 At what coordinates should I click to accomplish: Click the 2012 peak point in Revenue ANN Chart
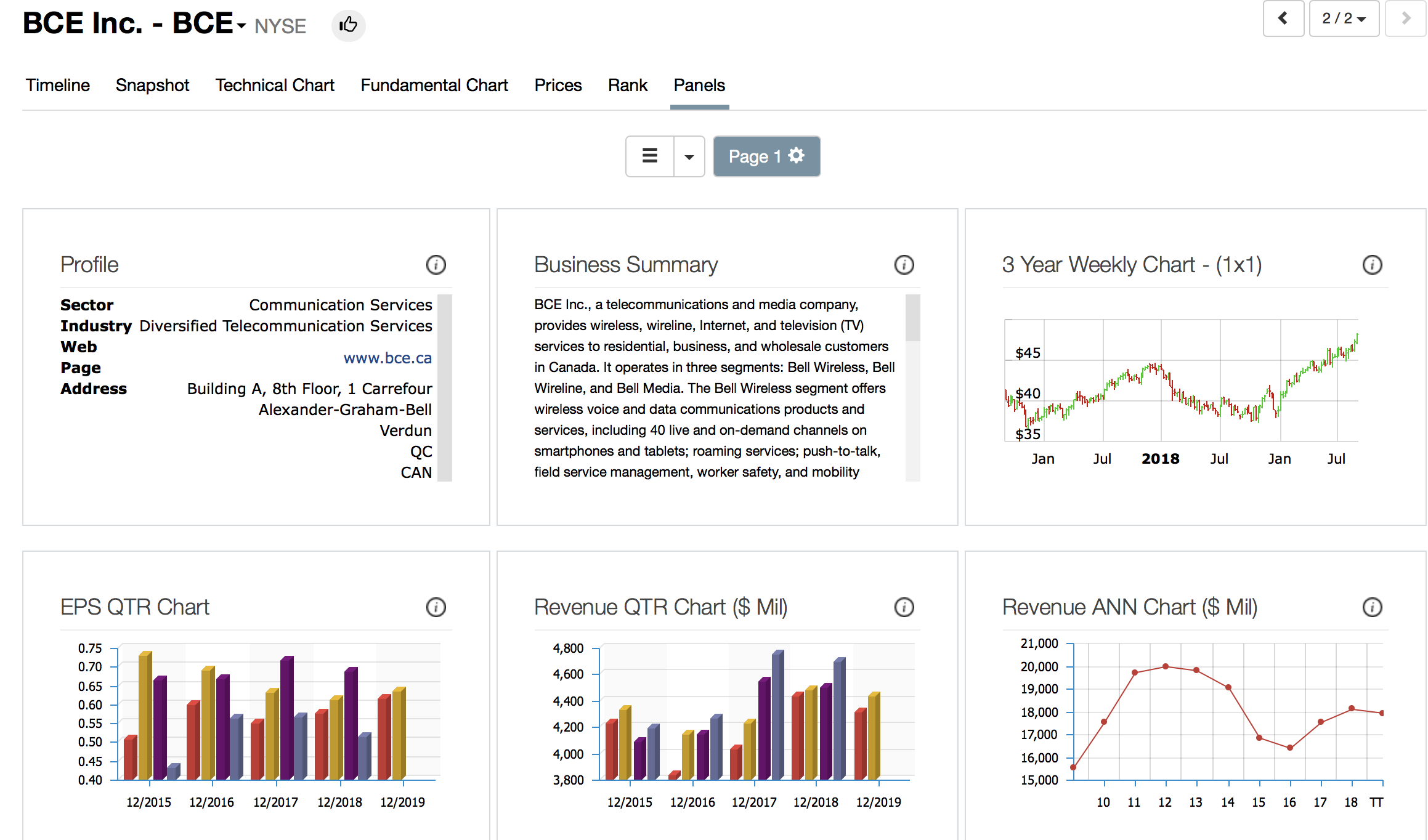pyautogui.click(x=1165, y=666)
